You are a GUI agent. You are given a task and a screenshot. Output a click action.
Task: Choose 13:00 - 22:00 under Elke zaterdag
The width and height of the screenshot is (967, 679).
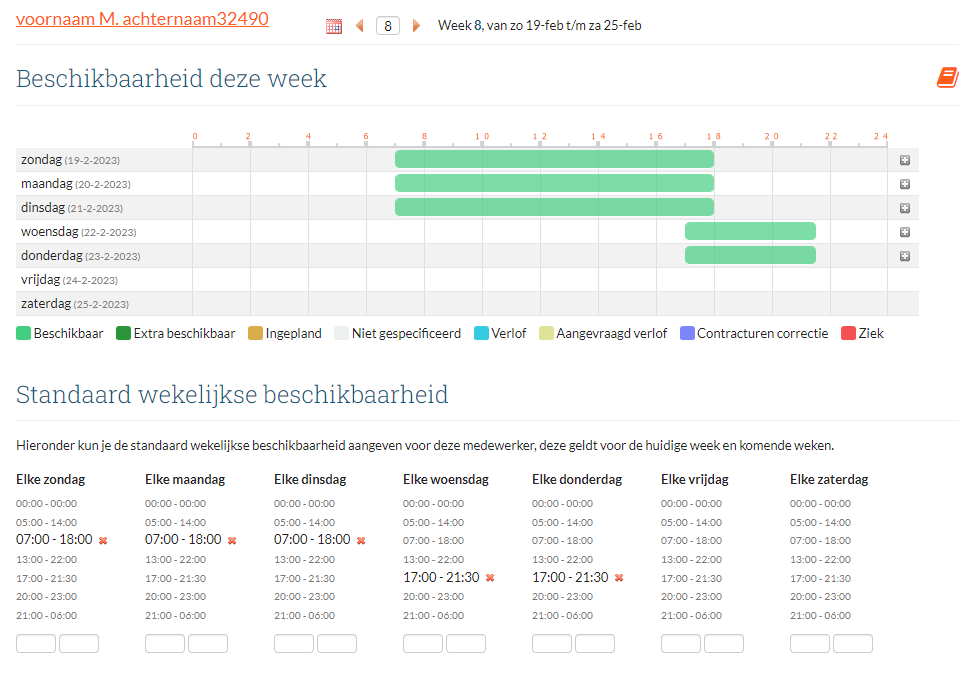click(x=820, y=559)
